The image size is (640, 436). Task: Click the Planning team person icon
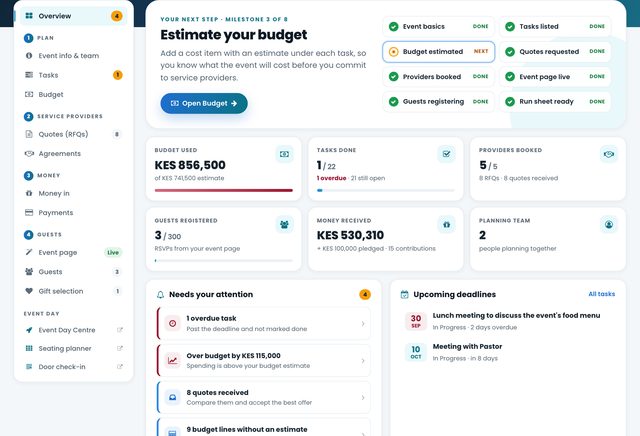pyautogui.click(x=609, y=225)
